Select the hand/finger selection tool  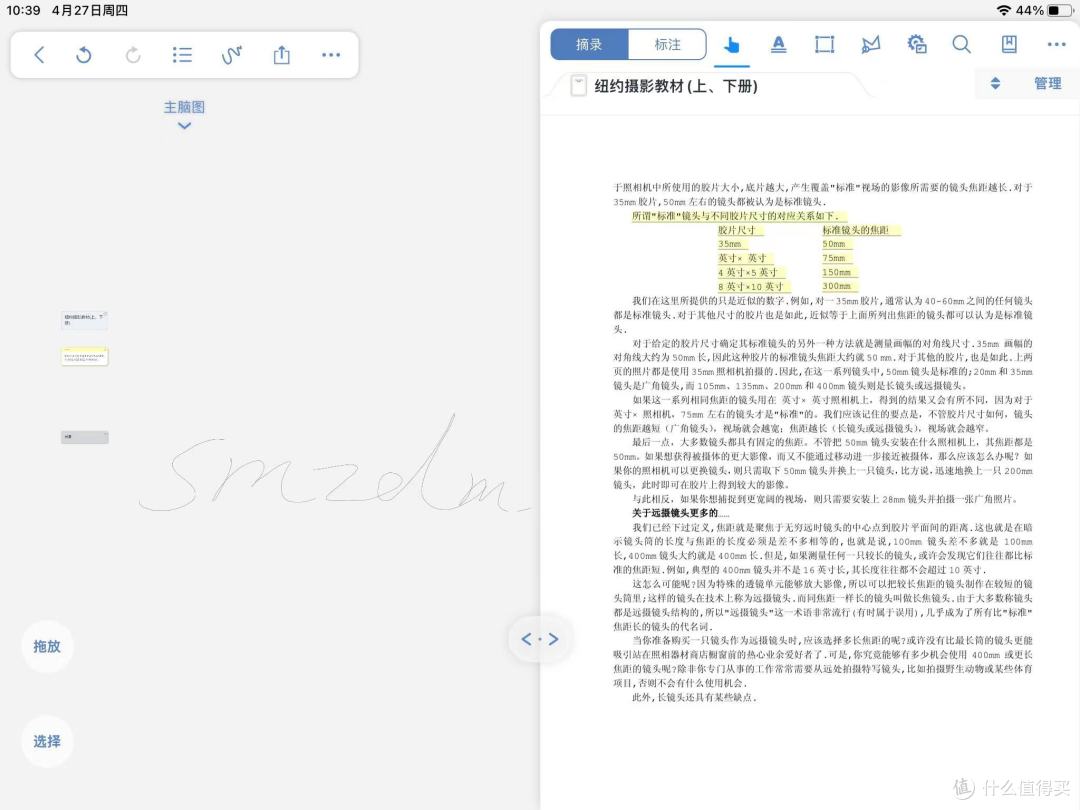[731, 44]
